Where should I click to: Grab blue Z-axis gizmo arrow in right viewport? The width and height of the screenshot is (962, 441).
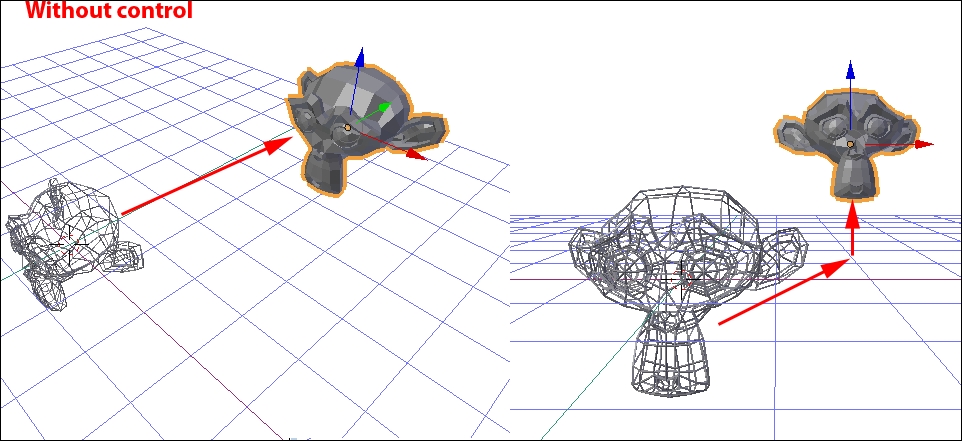850,69
